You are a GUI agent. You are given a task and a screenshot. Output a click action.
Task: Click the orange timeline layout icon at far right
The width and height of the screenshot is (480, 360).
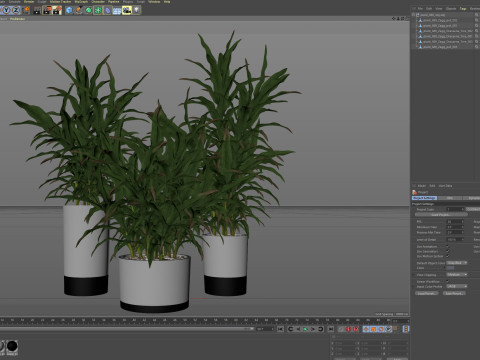(406, 329)
